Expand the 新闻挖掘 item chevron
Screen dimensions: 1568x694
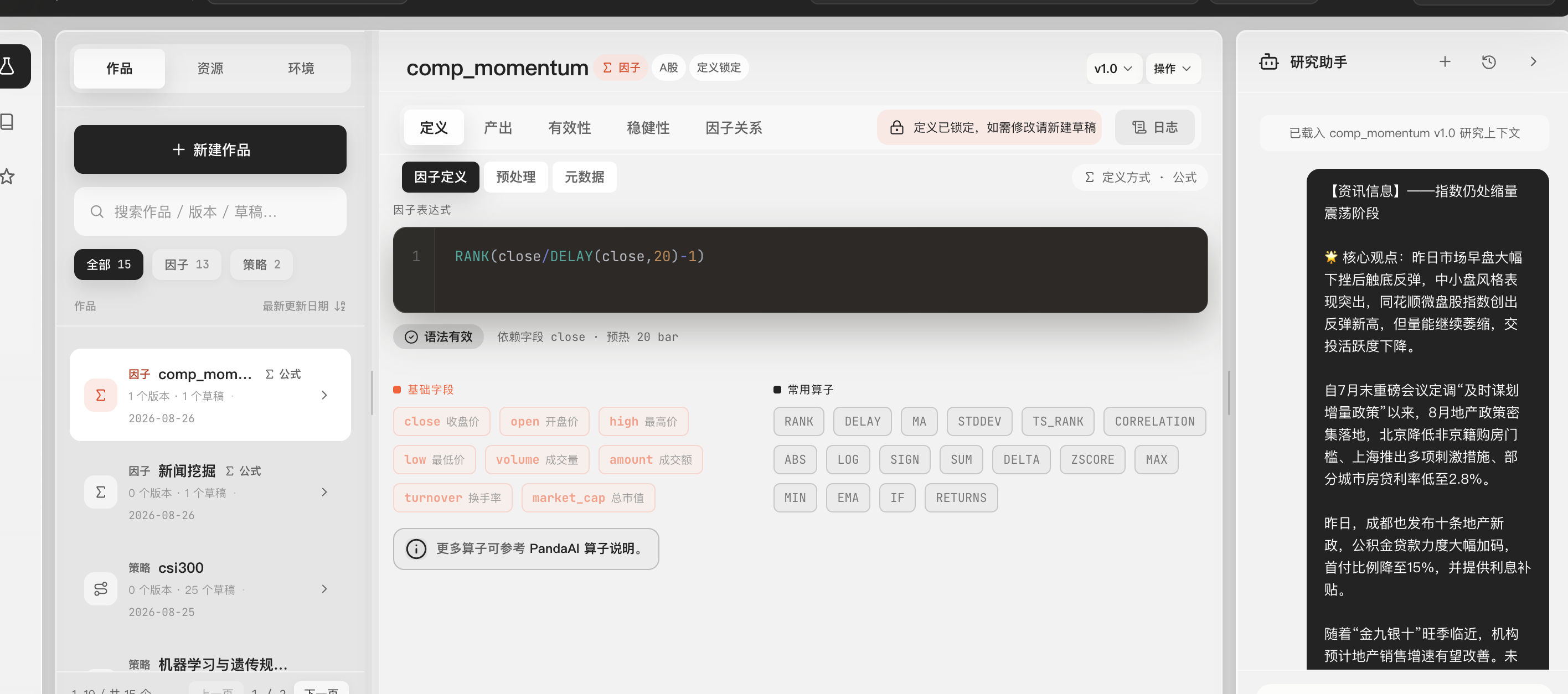coord(324,492)
